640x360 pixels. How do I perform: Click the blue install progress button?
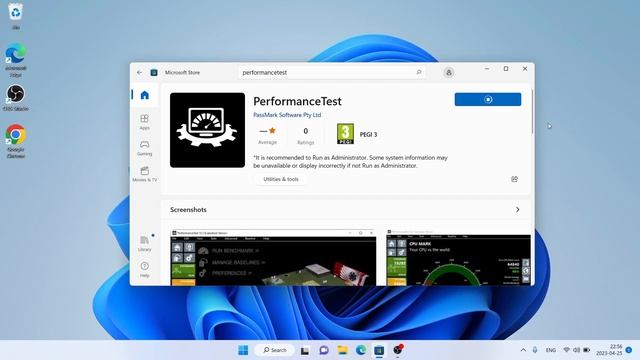[488, 99]
